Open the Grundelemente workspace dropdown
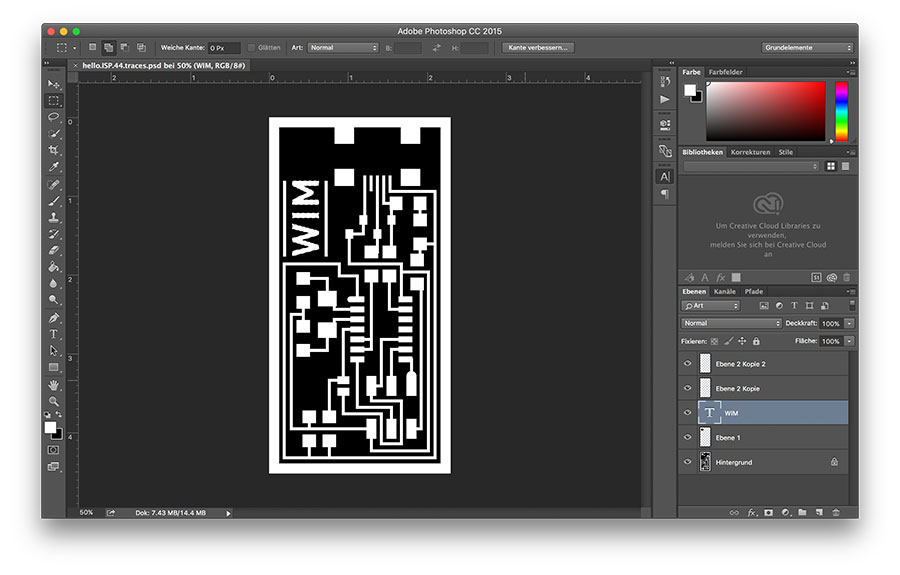The height and width of the screenshot is (575, 900). 808,48
